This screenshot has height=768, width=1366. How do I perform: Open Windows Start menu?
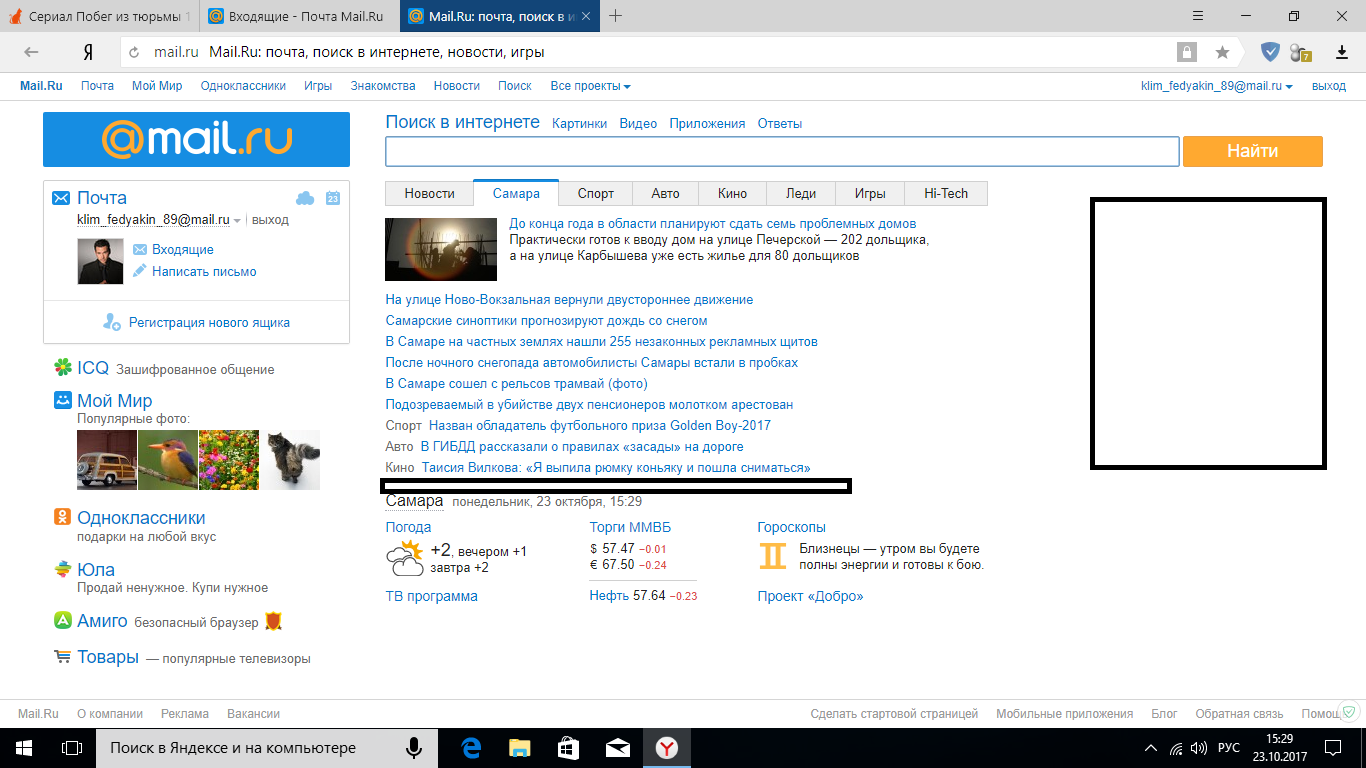click(23, 748)
